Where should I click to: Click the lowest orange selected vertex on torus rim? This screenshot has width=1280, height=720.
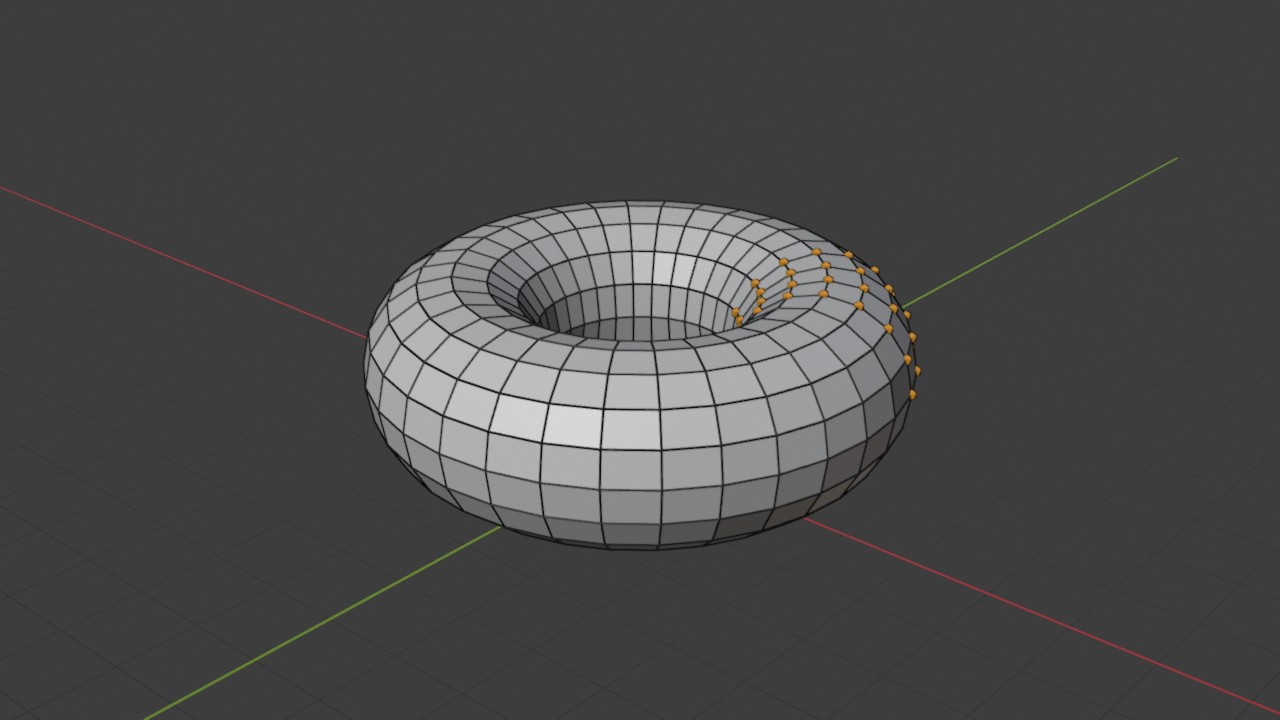(912, 395)
